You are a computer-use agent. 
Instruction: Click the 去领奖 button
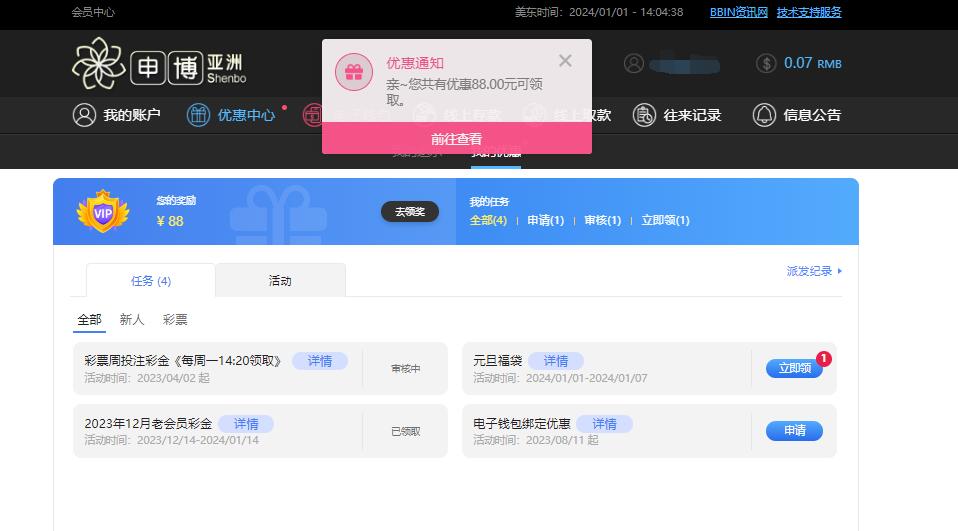[x=409, y=212]
